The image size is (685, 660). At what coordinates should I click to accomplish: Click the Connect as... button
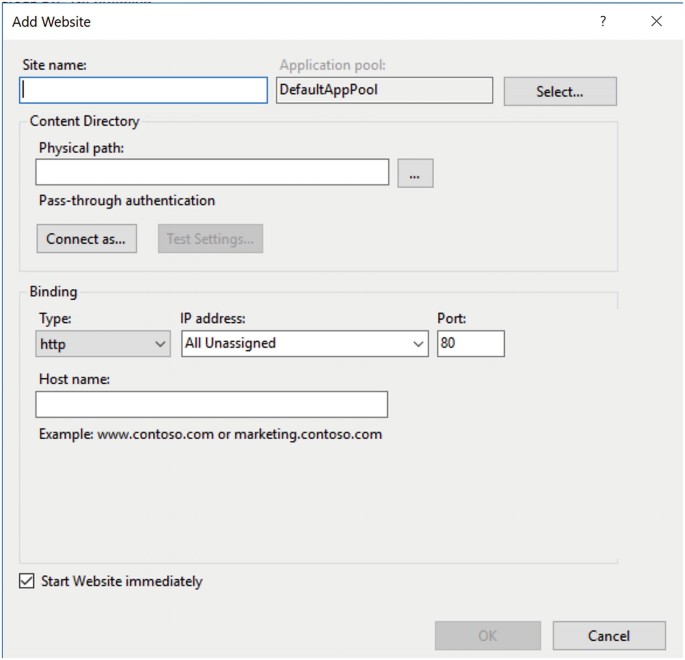(x=86, y=239)
